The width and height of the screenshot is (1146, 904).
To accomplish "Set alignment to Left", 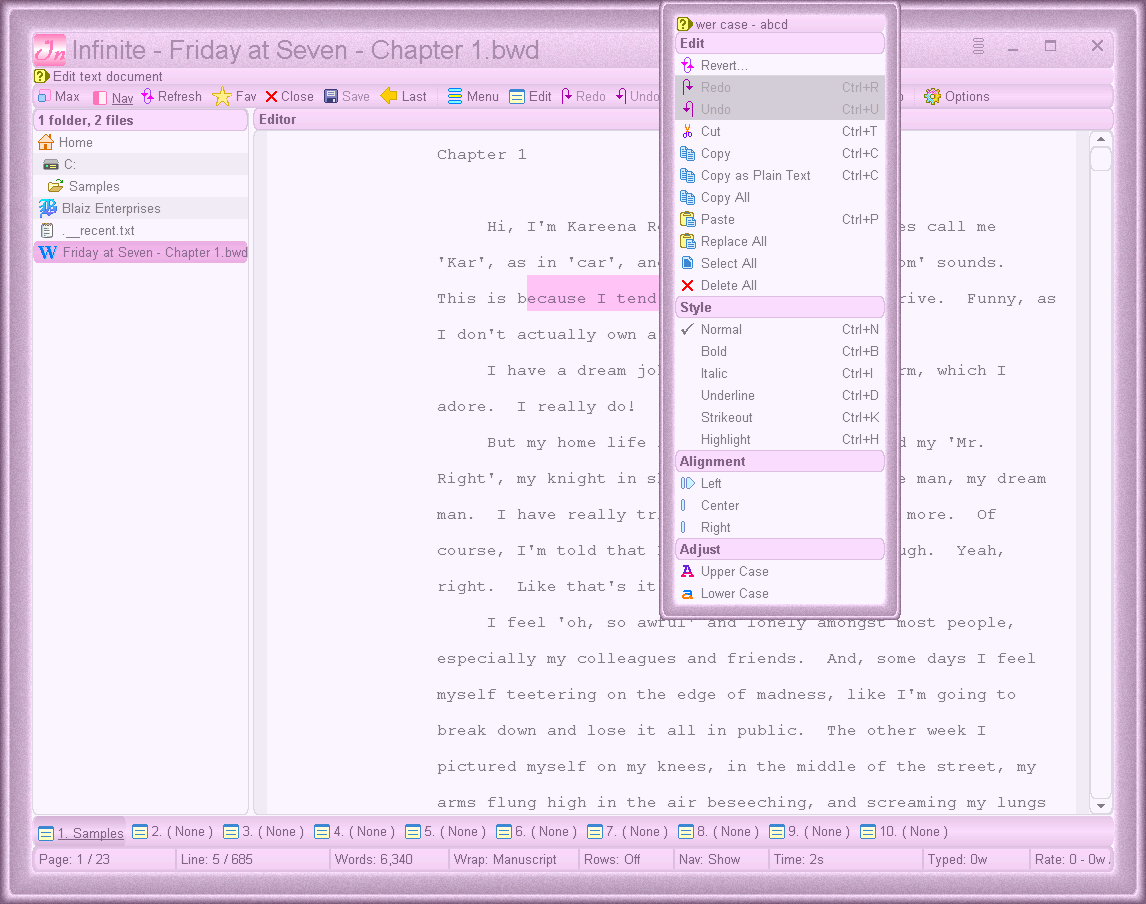I will pos(780,483).
